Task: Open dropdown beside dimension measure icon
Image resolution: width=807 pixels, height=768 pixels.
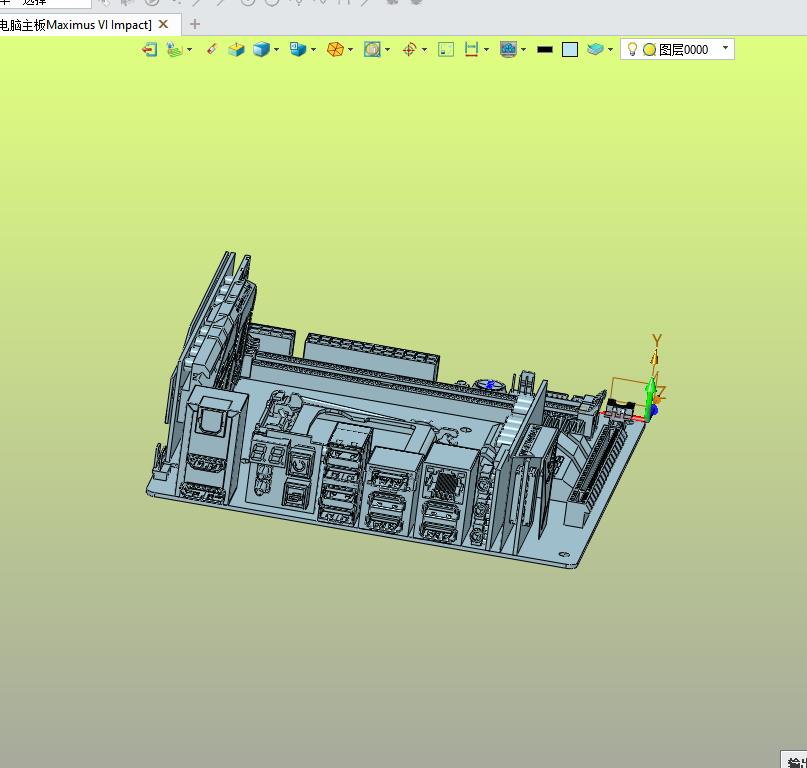Action: [x=486, y=49]
